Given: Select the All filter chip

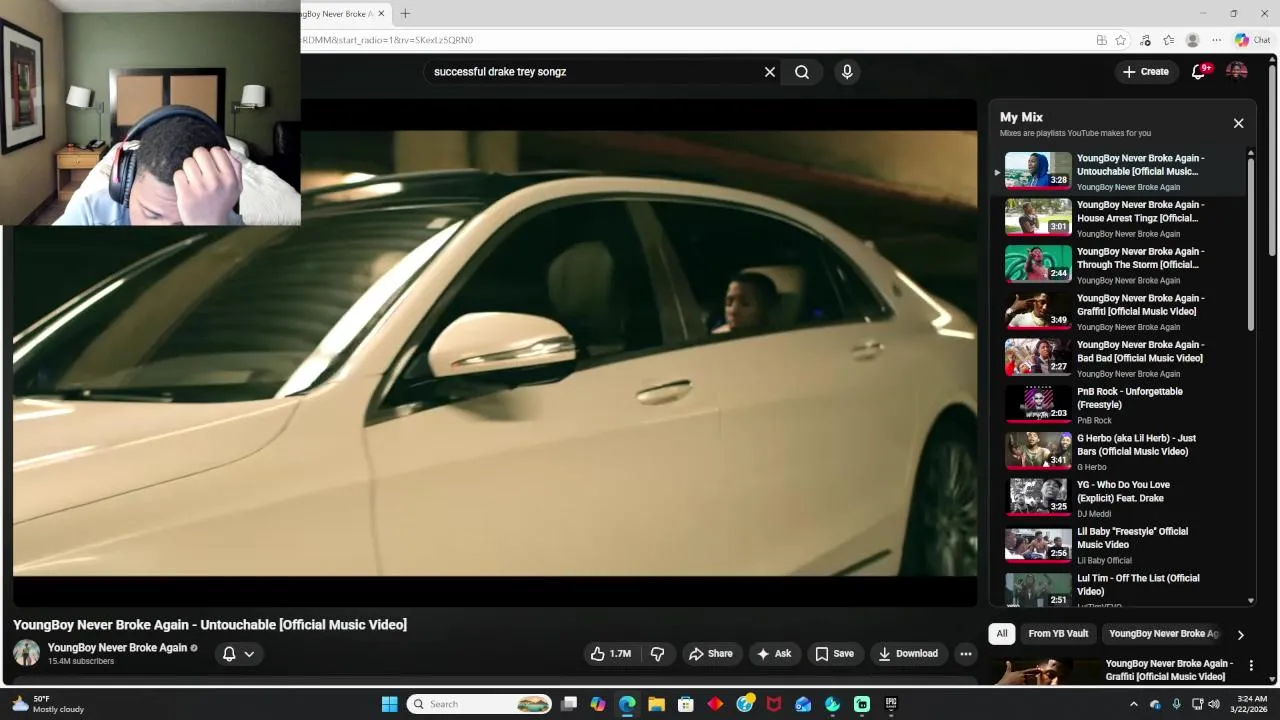Looking at the screenshot, I should [x=1001, y=634].
